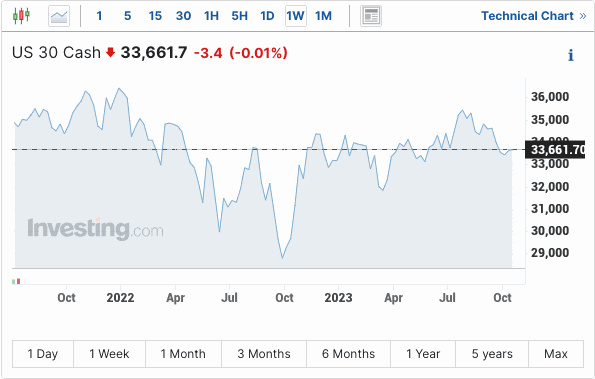The height and width of the screenshot is (379, 595).
Task: Click the red down arrow indicator
Action: (110, 52)
